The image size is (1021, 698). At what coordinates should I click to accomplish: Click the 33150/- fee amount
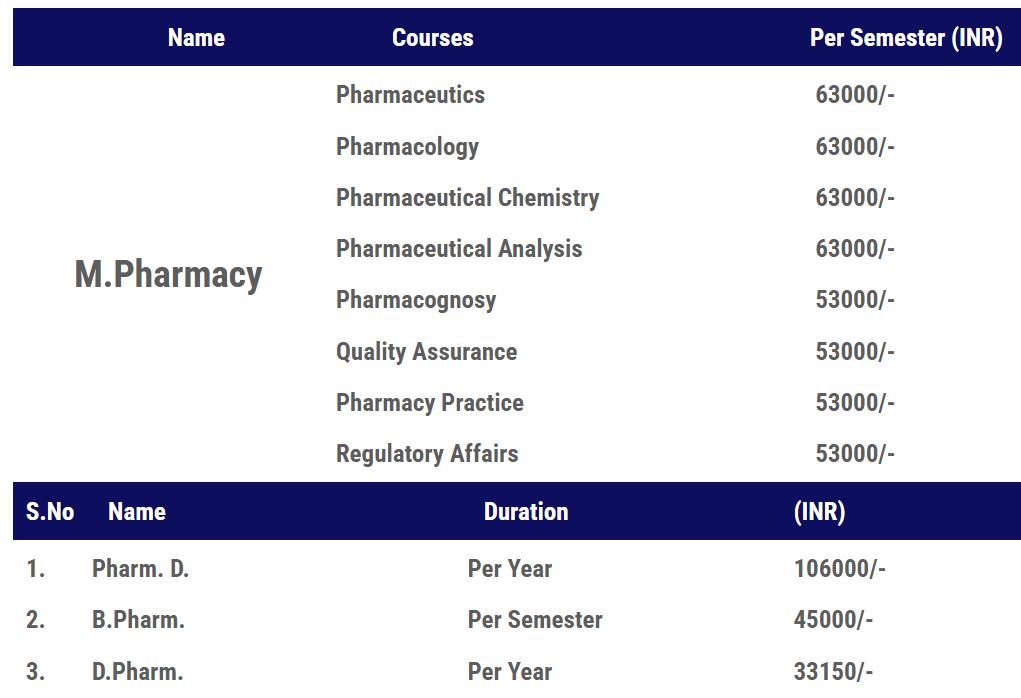point(833,672)
